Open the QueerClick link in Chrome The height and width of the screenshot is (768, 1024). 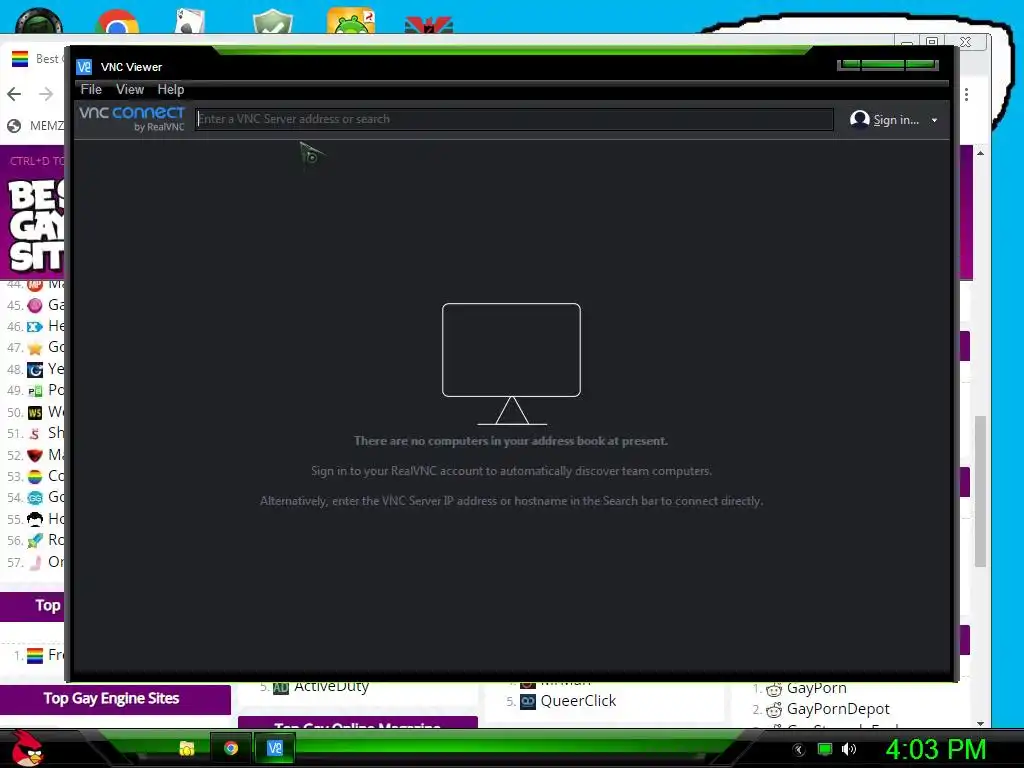click(x=578, y=701)
